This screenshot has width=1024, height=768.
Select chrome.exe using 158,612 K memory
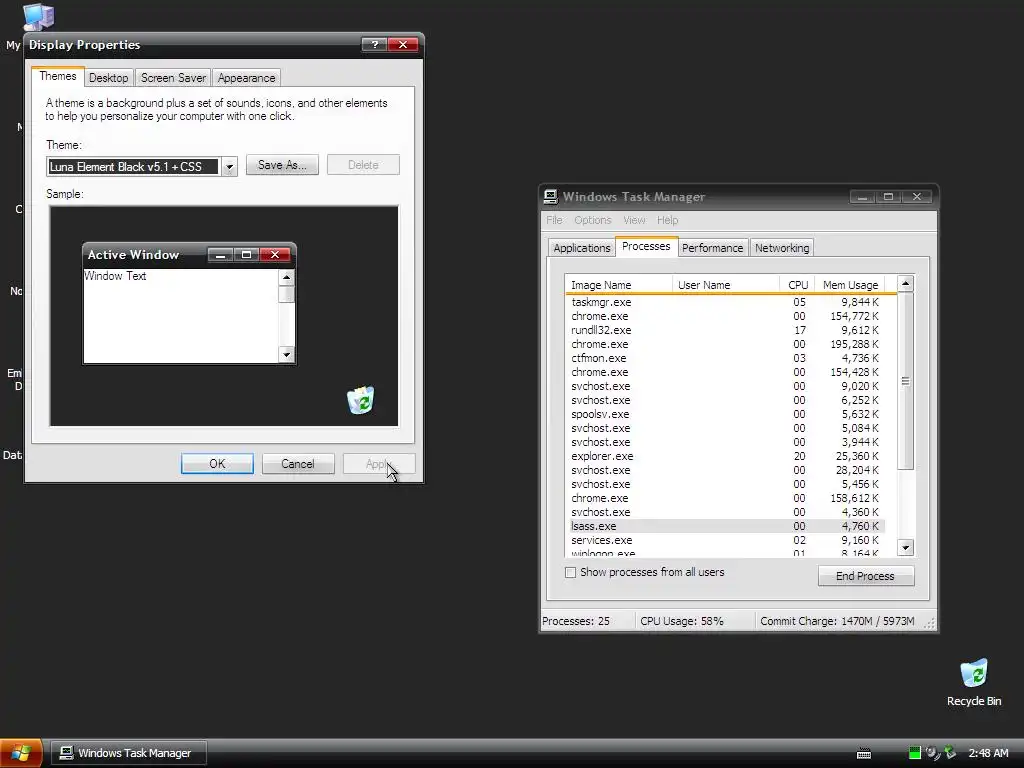click(725, 498)
